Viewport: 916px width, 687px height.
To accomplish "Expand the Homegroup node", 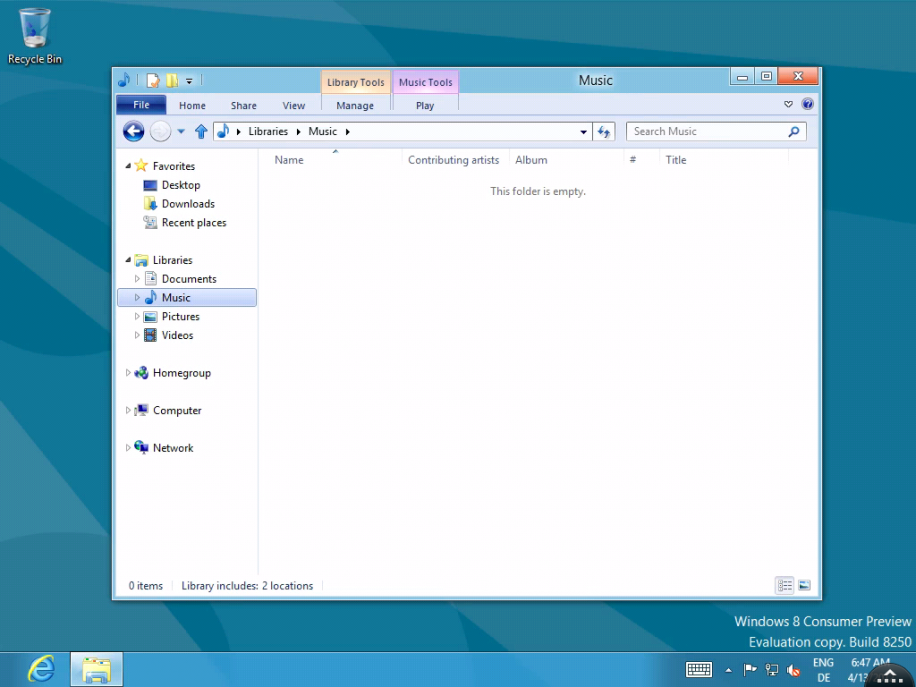I will 128,372.
